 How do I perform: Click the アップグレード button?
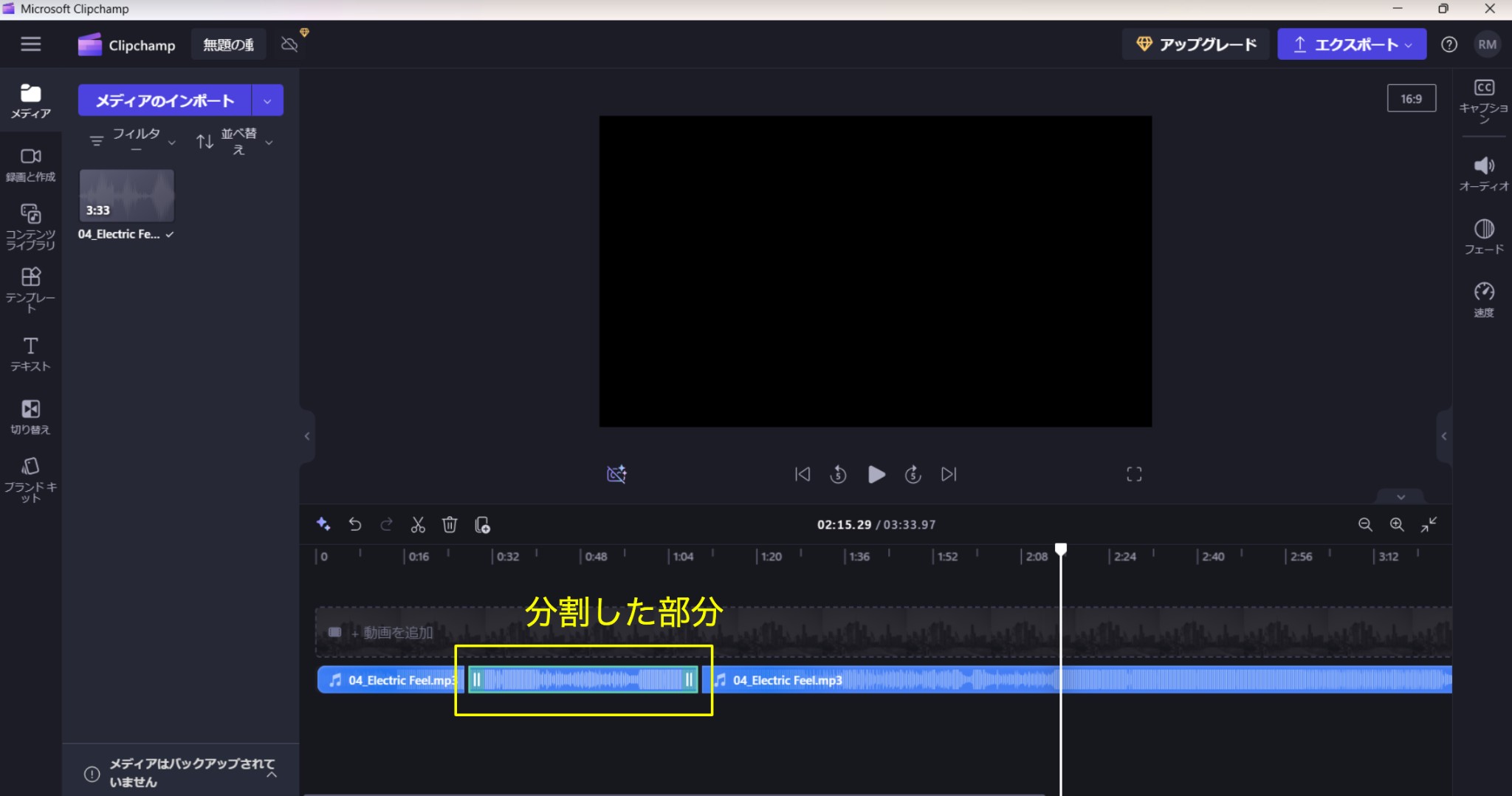tap(1195, 44)
